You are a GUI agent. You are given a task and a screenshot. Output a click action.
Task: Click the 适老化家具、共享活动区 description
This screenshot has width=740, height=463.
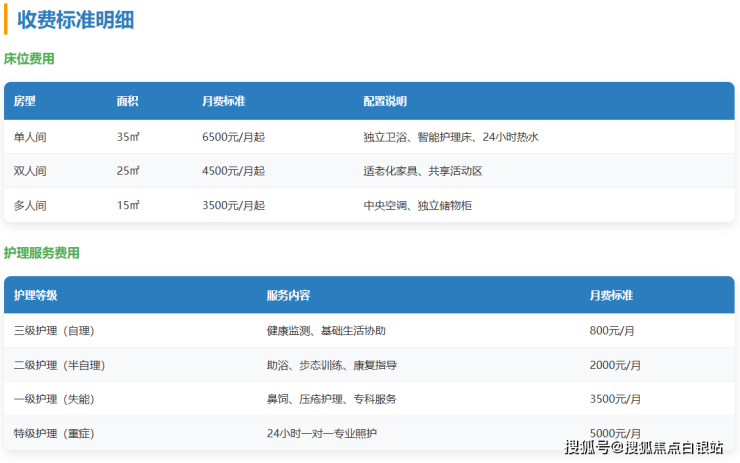tap(423, 171)
